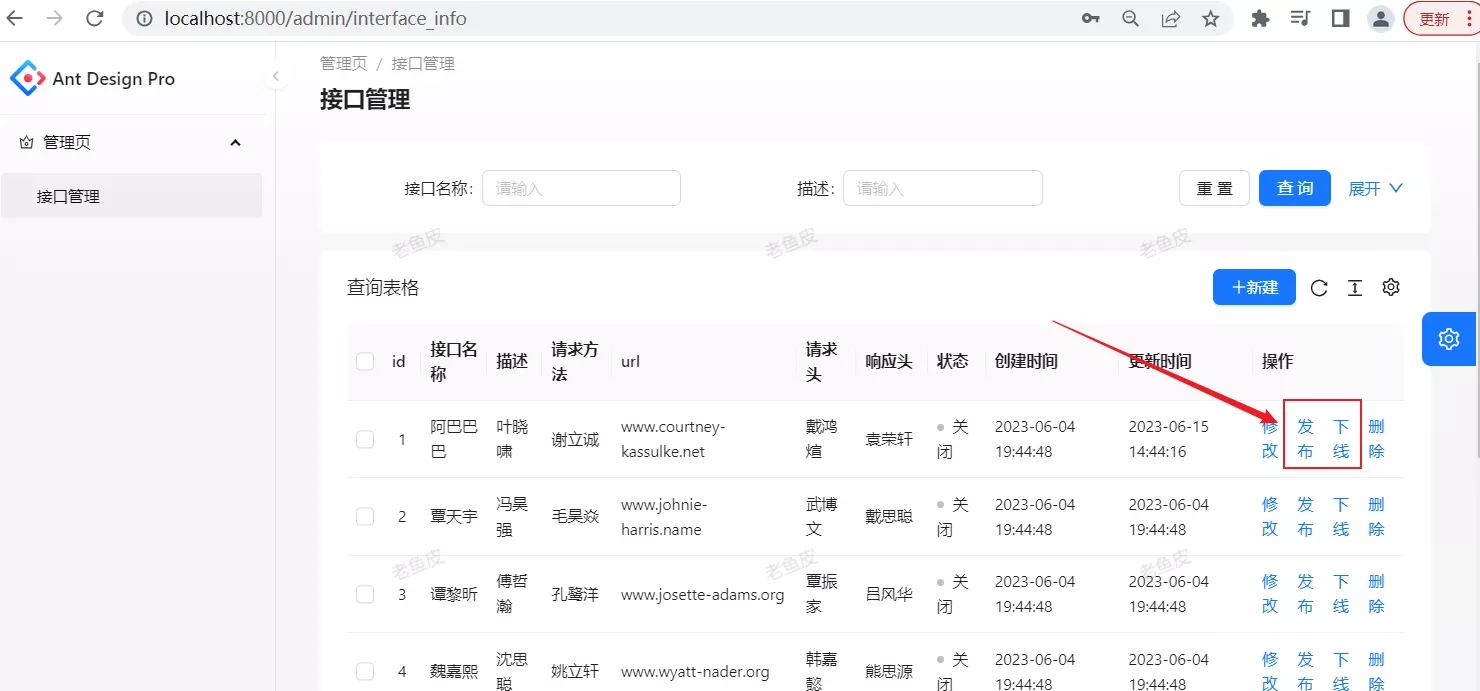The image size is (1480, 691).
Task: Select 接口管理 in the sidebar
Action: [x=131, y=196]
